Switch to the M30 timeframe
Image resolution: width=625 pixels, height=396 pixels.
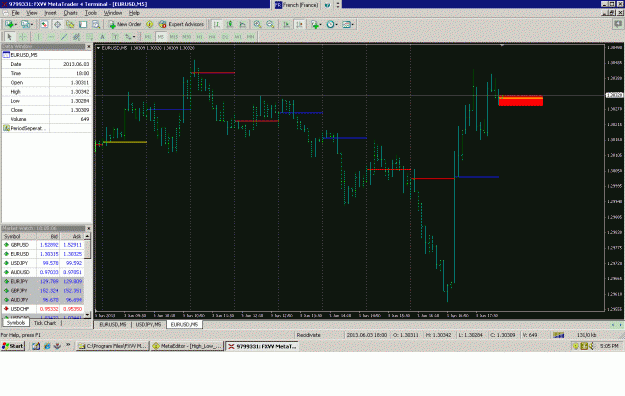187,37
